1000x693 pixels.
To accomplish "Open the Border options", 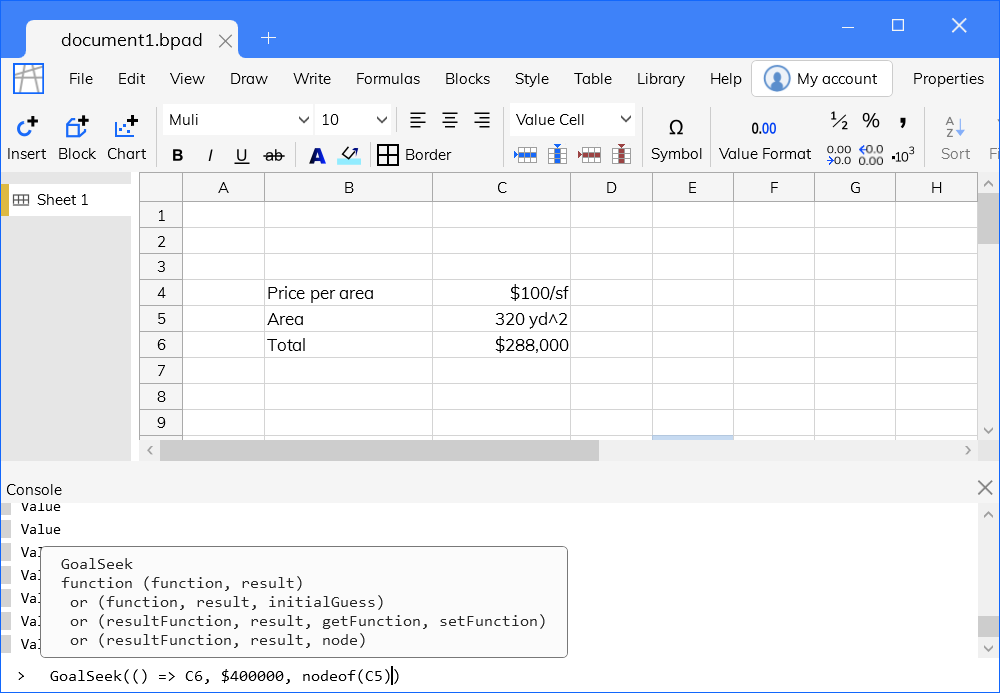I will [415, 155].
